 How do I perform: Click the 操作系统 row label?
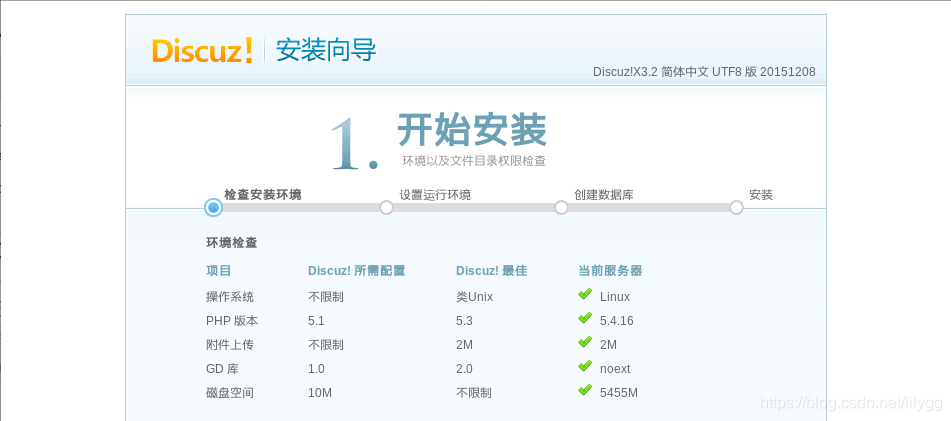pos(230,297)
